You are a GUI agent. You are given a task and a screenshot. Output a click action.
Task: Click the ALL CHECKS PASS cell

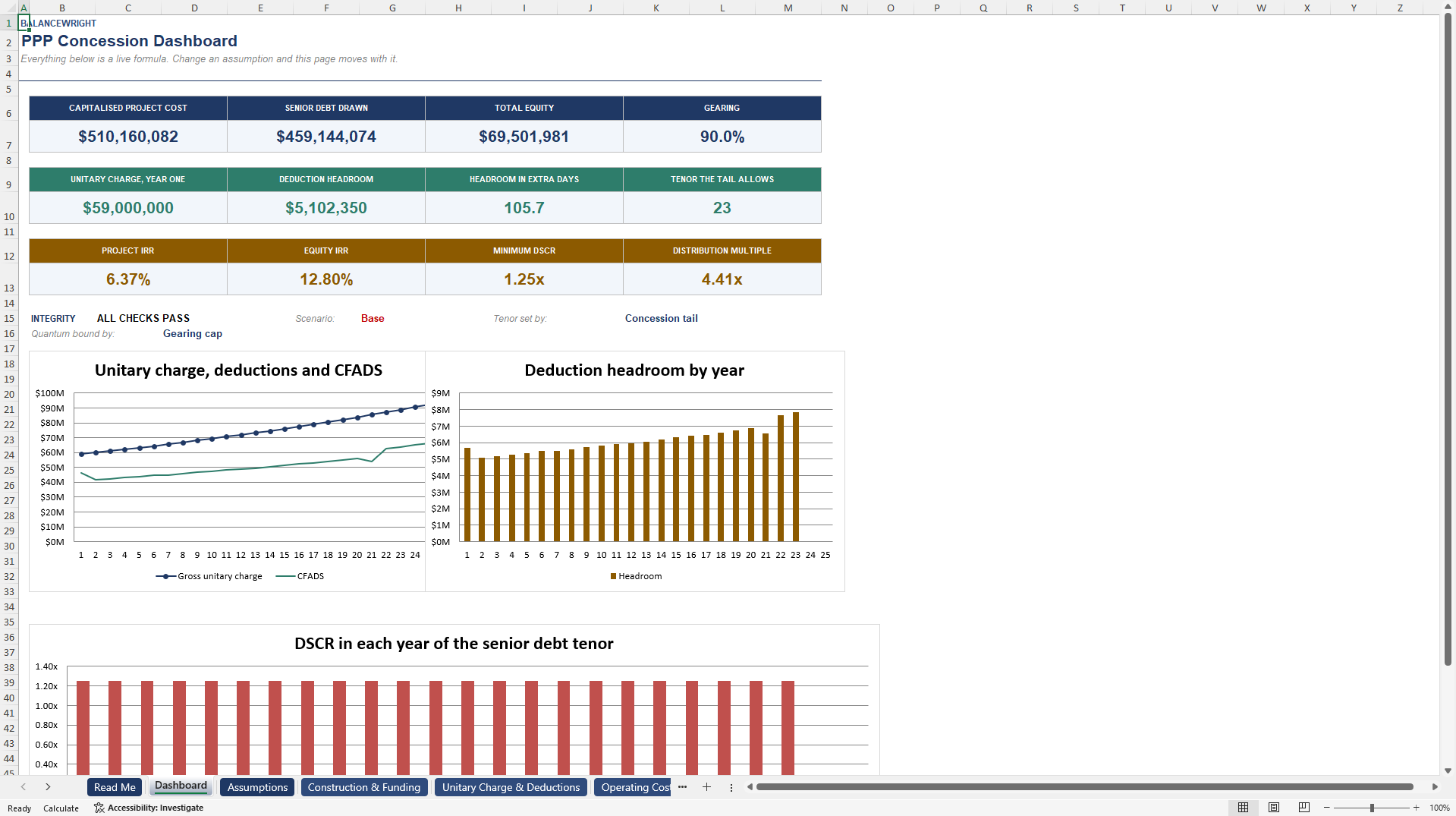coord(143,318)
